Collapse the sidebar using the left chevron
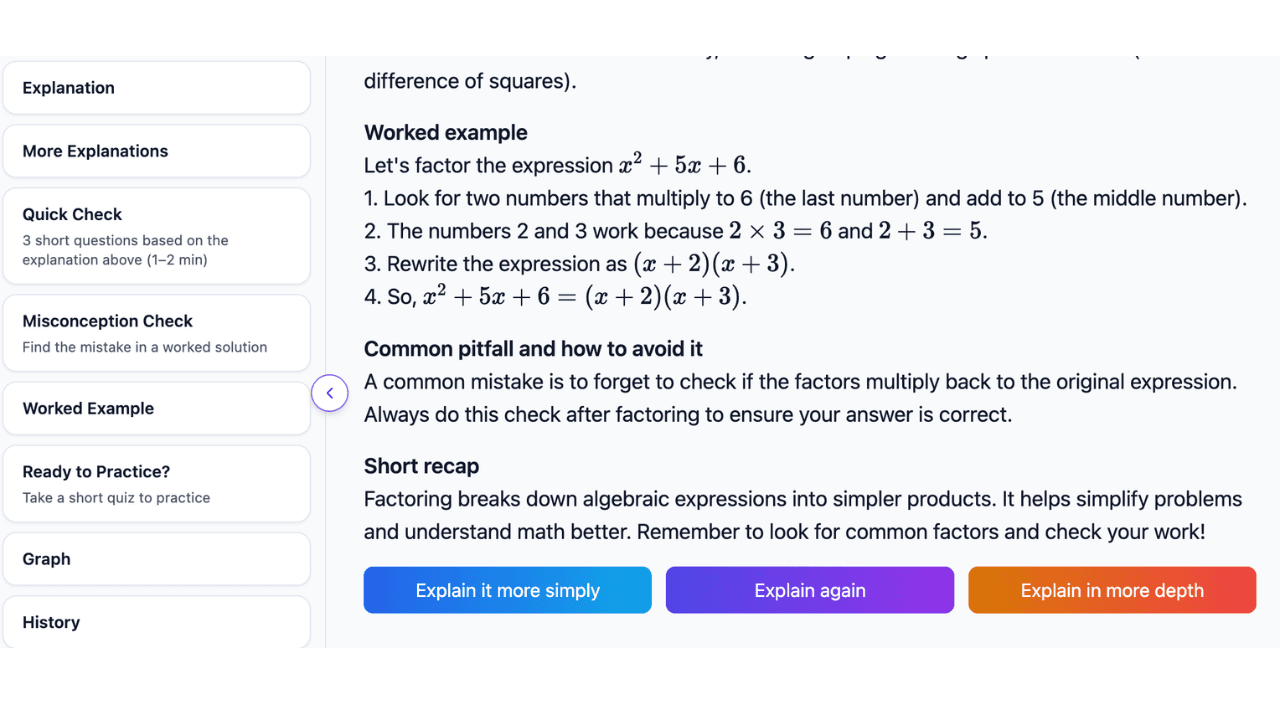The width and height of the screenshot is (1280, 720). 330,393
